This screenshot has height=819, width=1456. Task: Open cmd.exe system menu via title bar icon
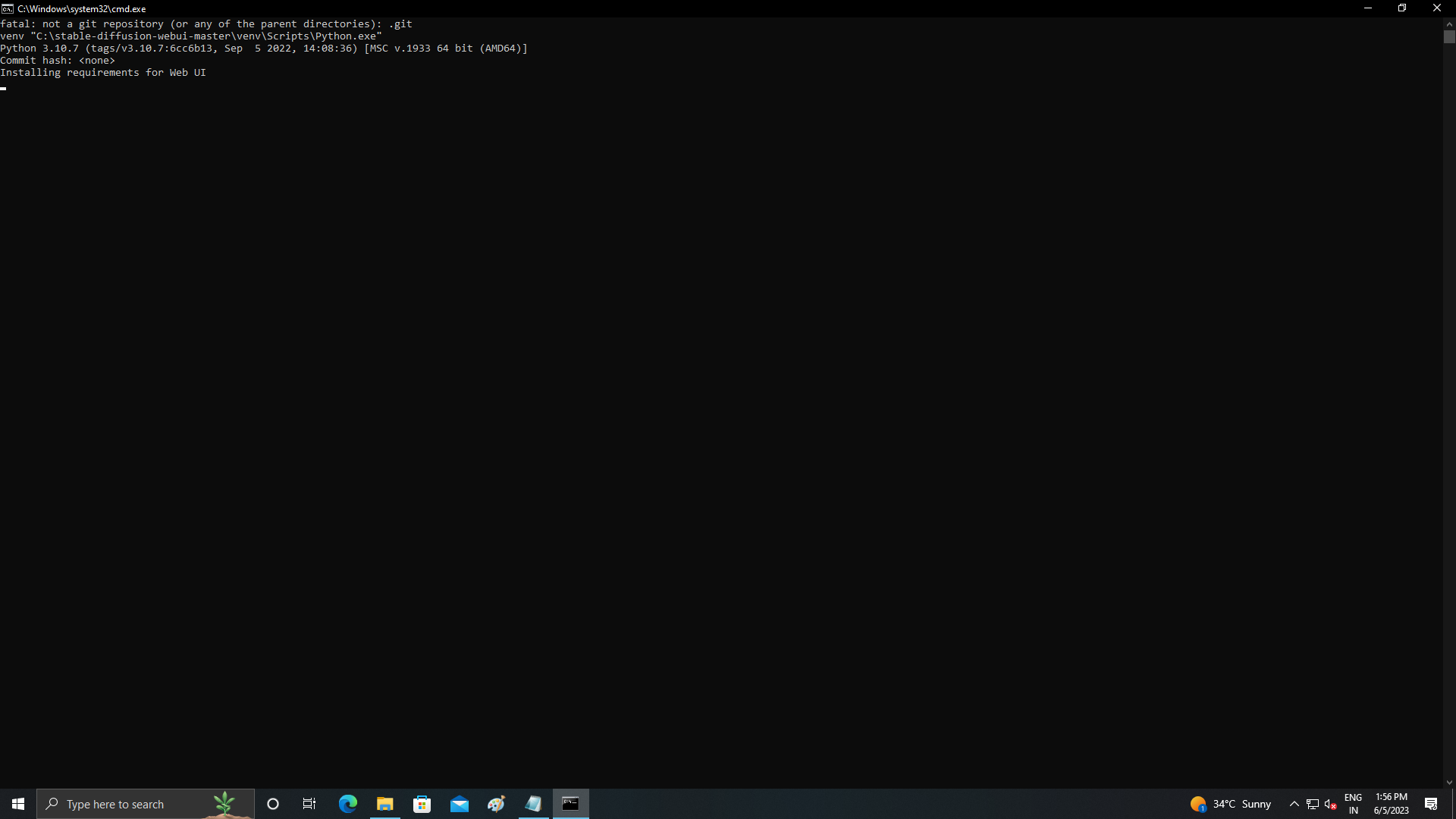pyautogui.click(x=8, y=8)
